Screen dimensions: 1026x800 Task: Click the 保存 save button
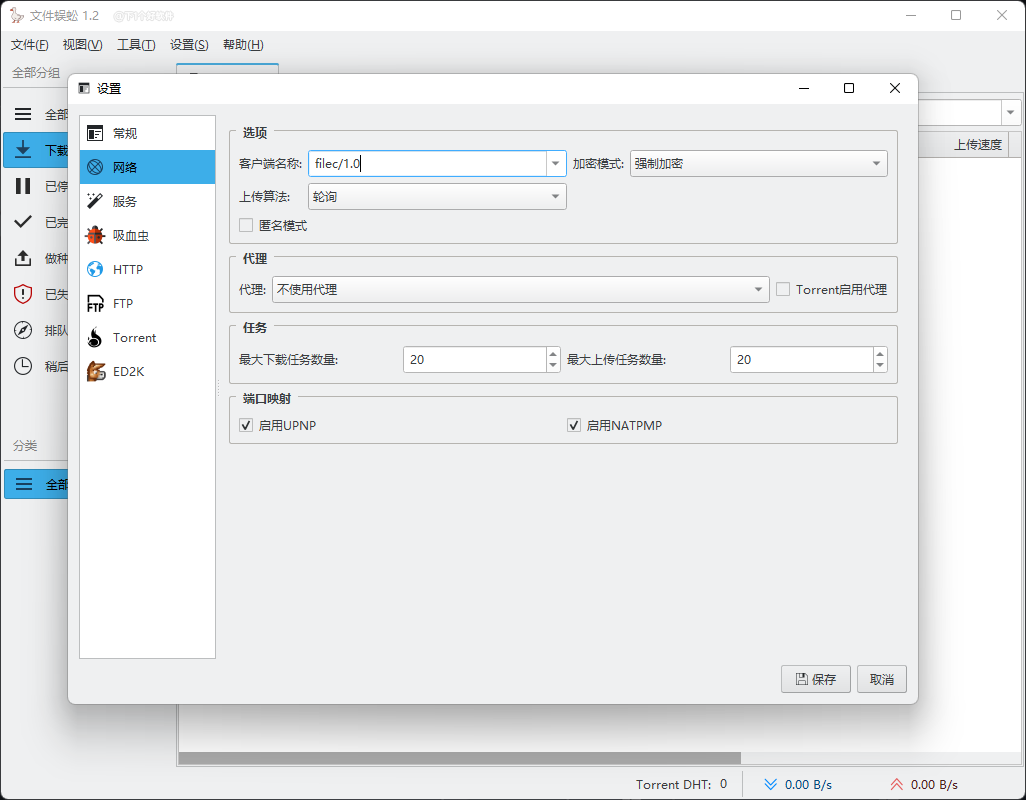(815, 679)
